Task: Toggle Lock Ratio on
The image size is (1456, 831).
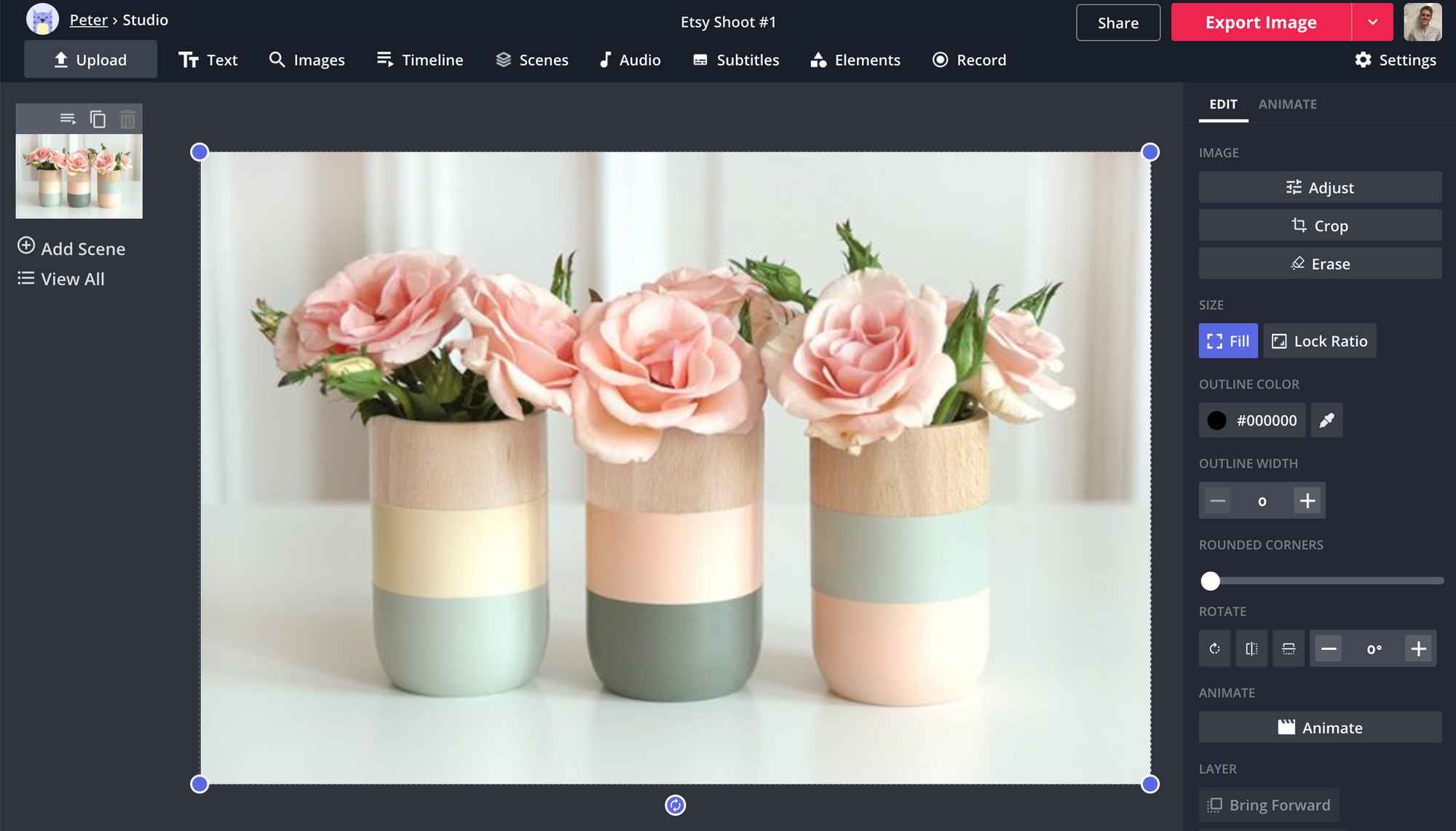Action: (x=1319, y=341)
